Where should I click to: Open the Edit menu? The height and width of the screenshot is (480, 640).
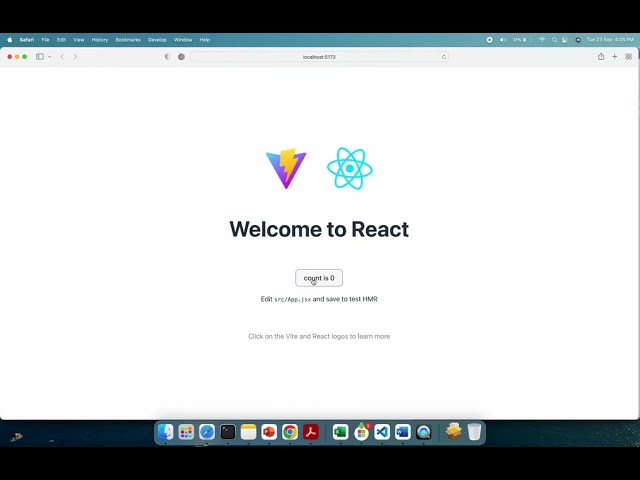(61, 40)
